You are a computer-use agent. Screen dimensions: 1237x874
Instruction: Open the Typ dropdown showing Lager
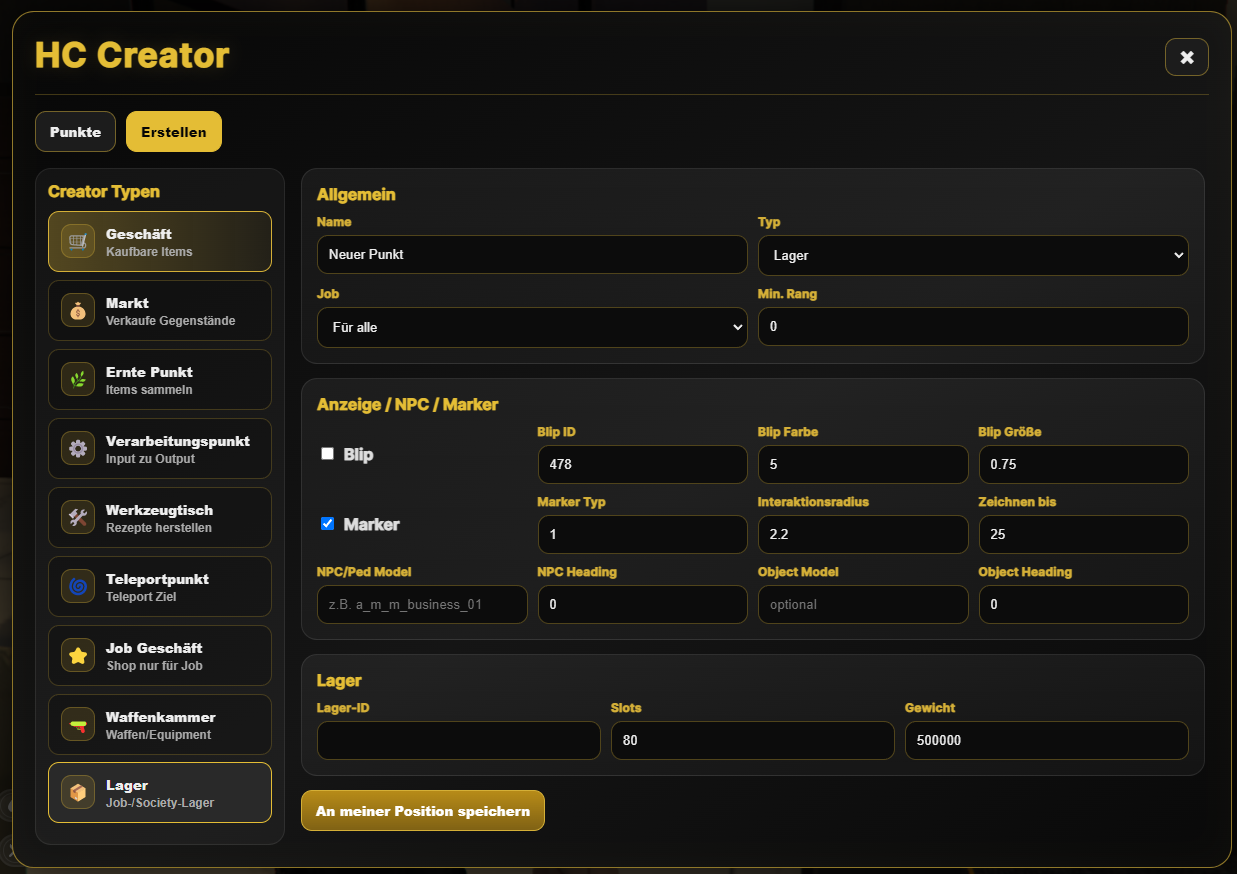click(x=973, y=255)
